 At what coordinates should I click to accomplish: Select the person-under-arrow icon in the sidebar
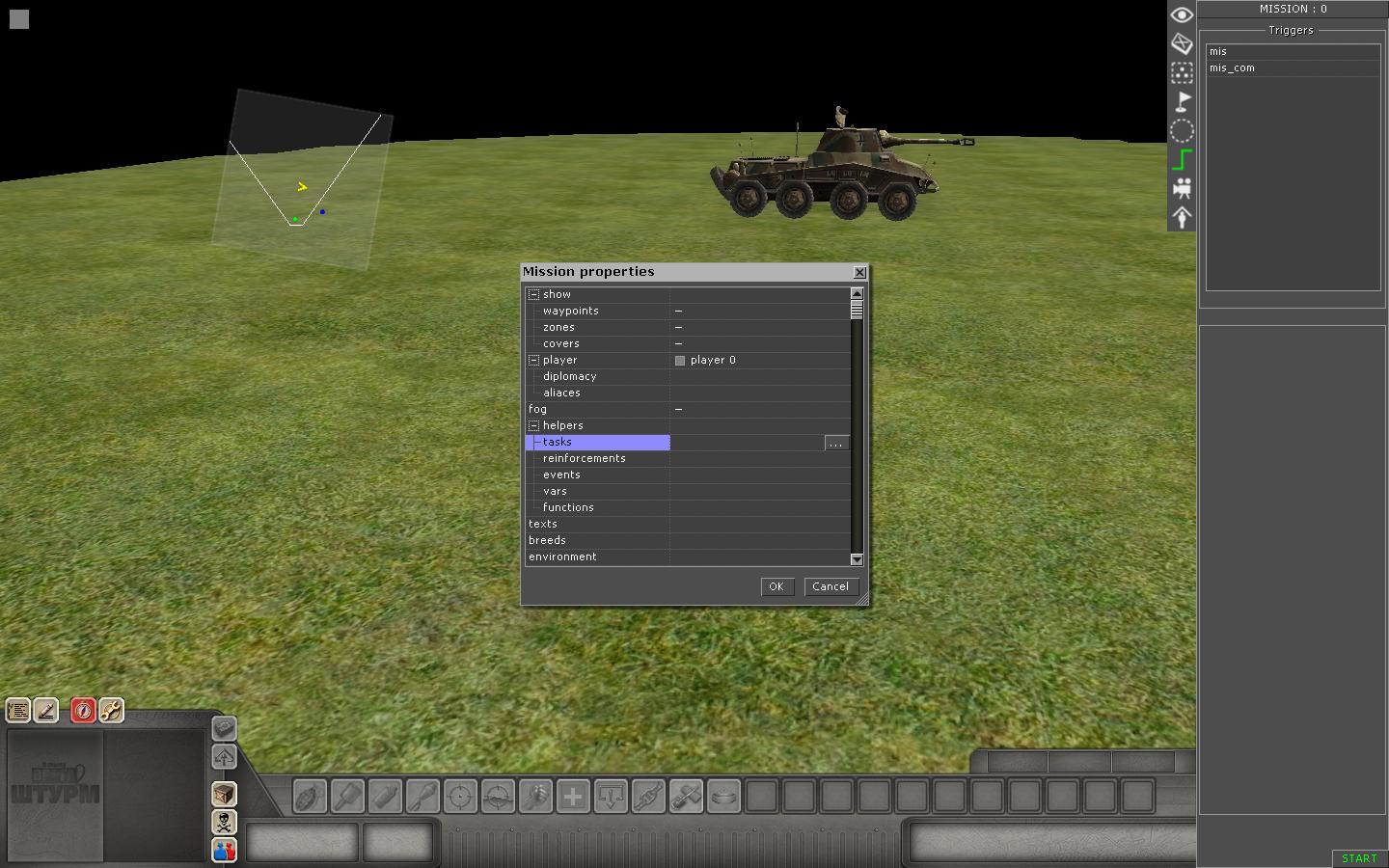coord(1182,217)
